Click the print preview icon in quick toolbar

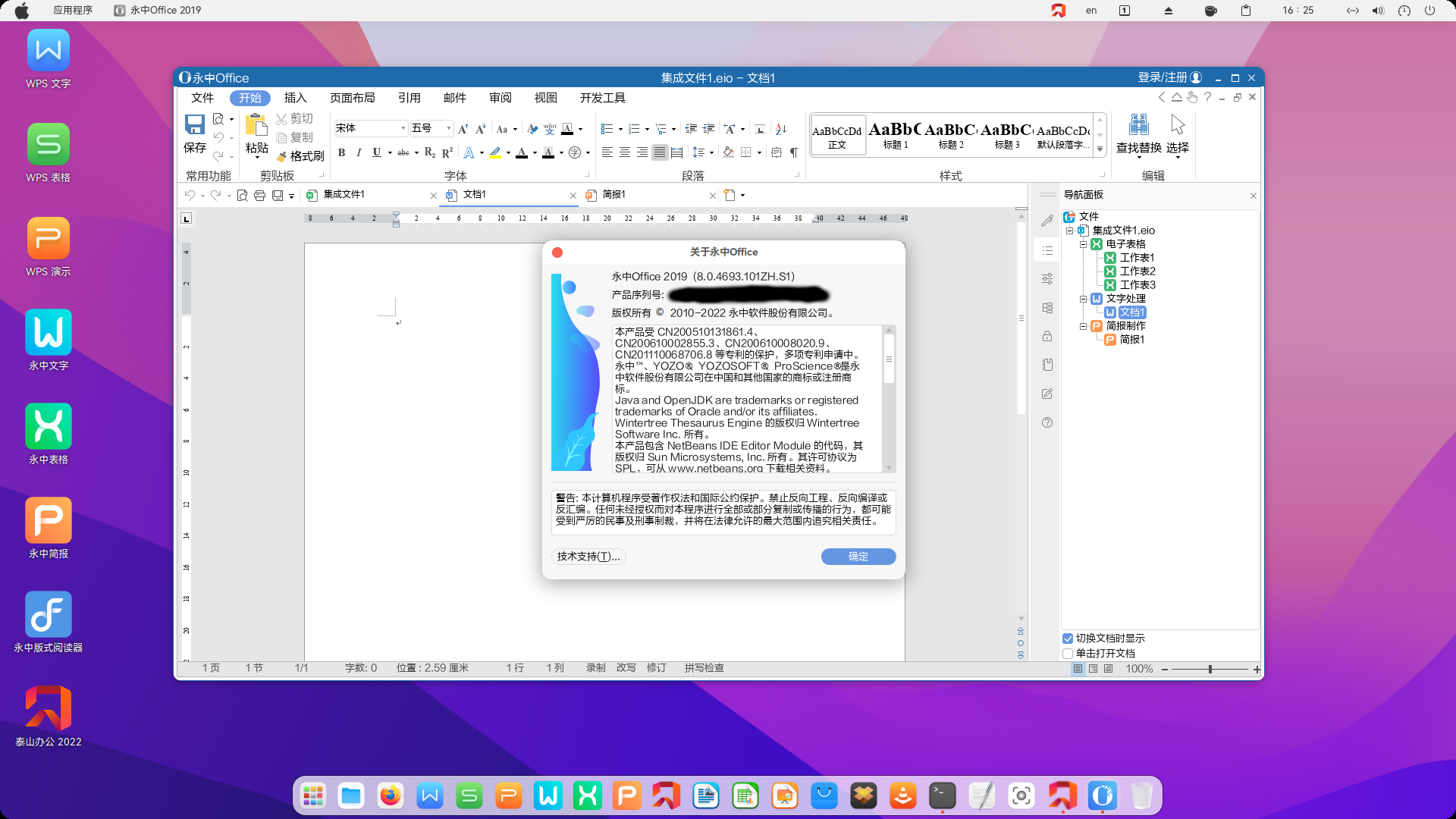pos(242,196)
